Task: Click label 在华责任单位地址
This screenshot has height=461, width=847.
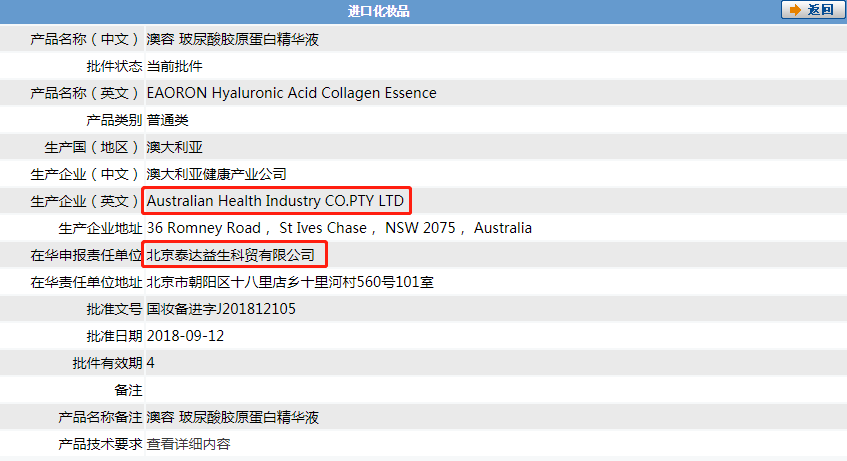Action: (x=86, y=282)
